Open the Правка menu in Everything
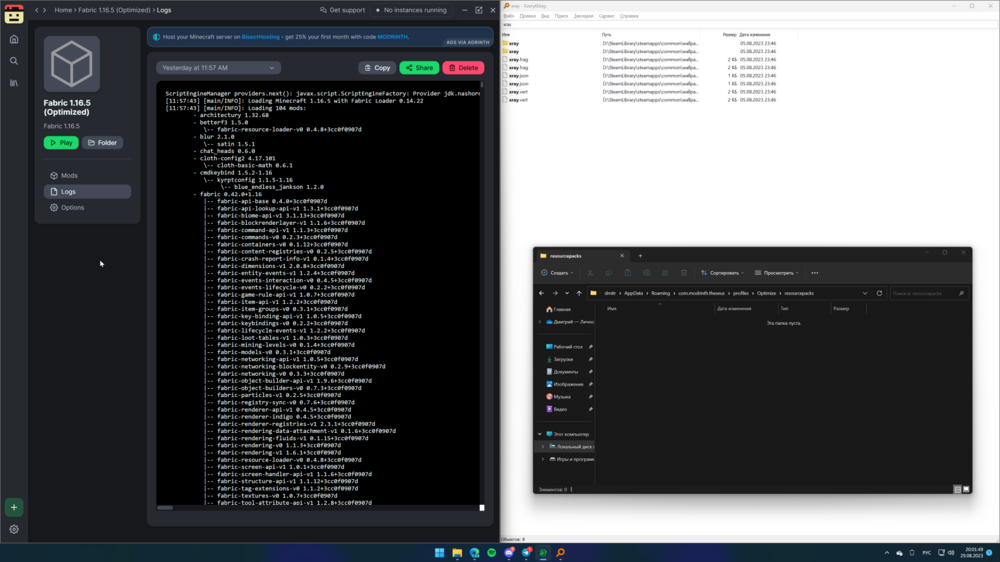The width and height of the screenshot is (1000, 562). [x=527, y=16]
